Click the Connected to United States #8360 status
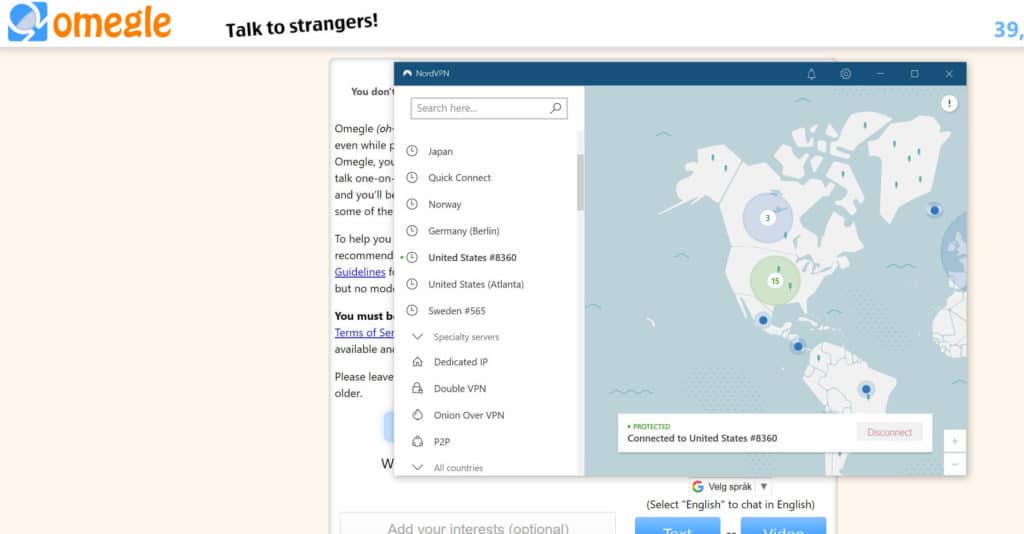Screen dimensions: 1024x534 [702, 438]
